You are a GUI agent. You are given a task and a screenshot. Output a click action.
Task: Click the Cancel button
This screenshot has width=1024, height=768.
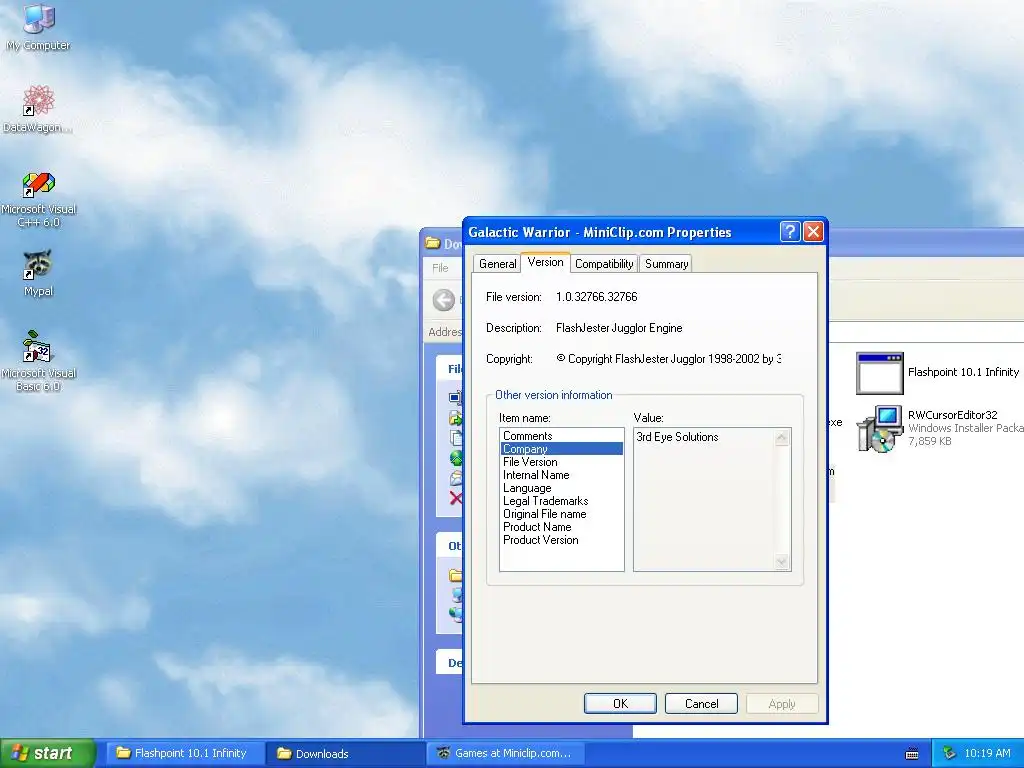[701, 703]
